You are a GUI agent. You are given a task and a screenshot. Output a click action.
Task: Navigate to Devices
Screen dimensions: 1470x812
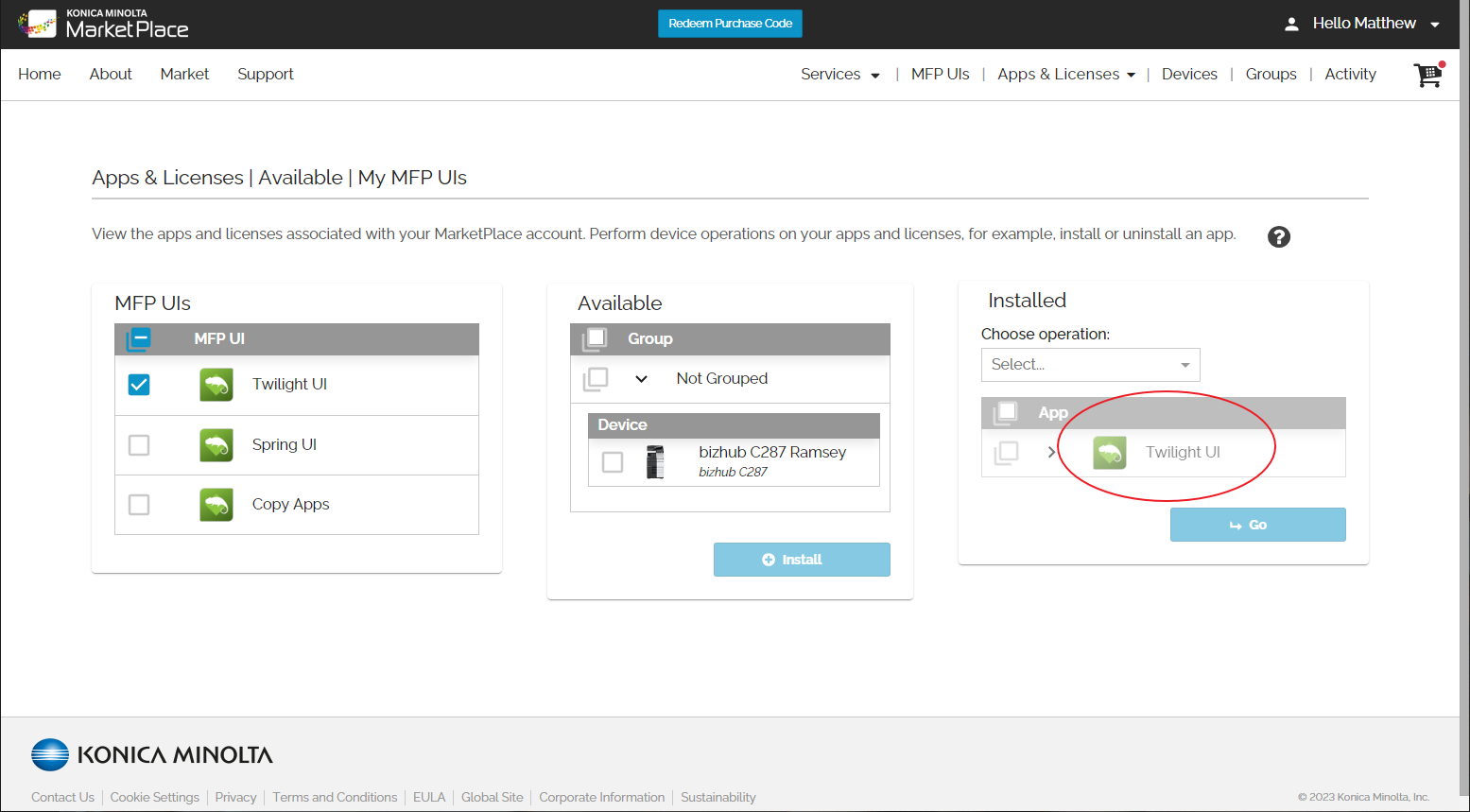point(1189,75)
